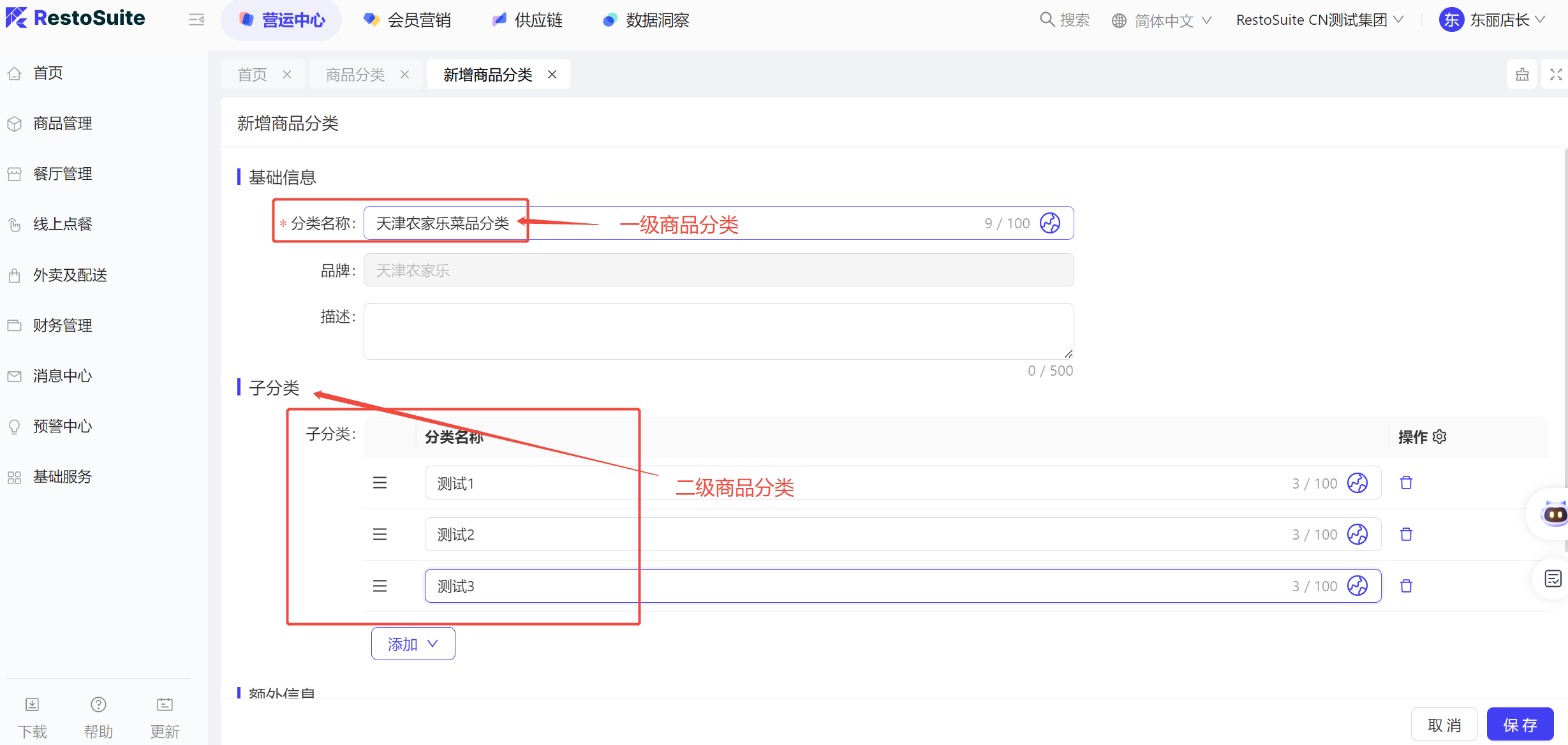Close the 新增商品分类 tab

coord(552,75)
